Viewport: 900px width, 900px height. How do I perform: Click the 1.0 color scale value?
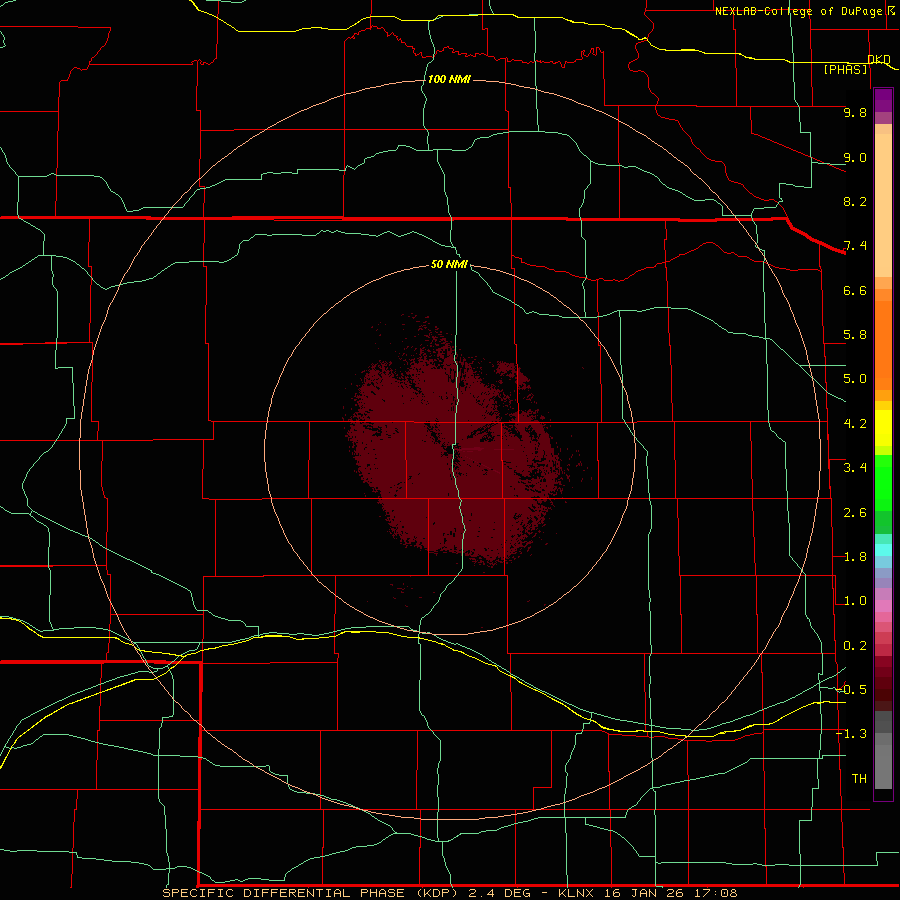click(x=855, y=601)
